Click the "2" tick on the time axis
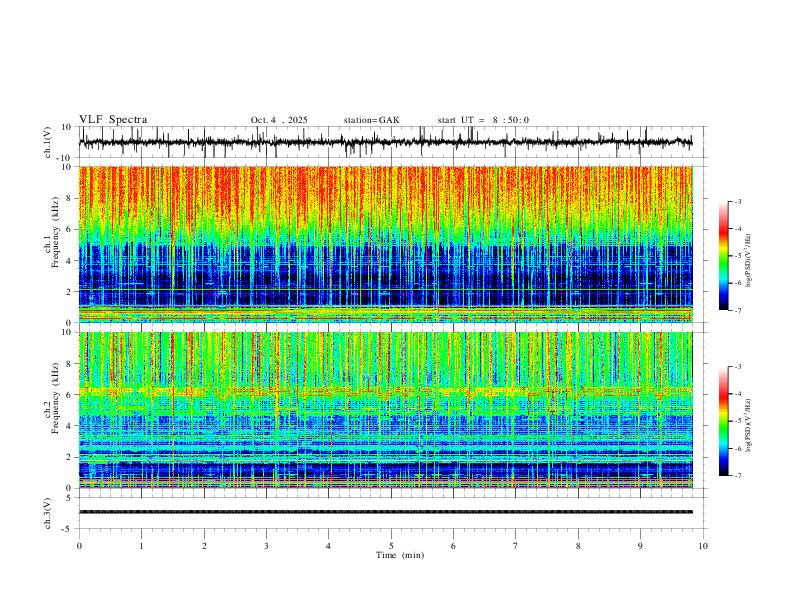Image resolution: width=792 pixels, height=612 pixels. coord(204,546)
